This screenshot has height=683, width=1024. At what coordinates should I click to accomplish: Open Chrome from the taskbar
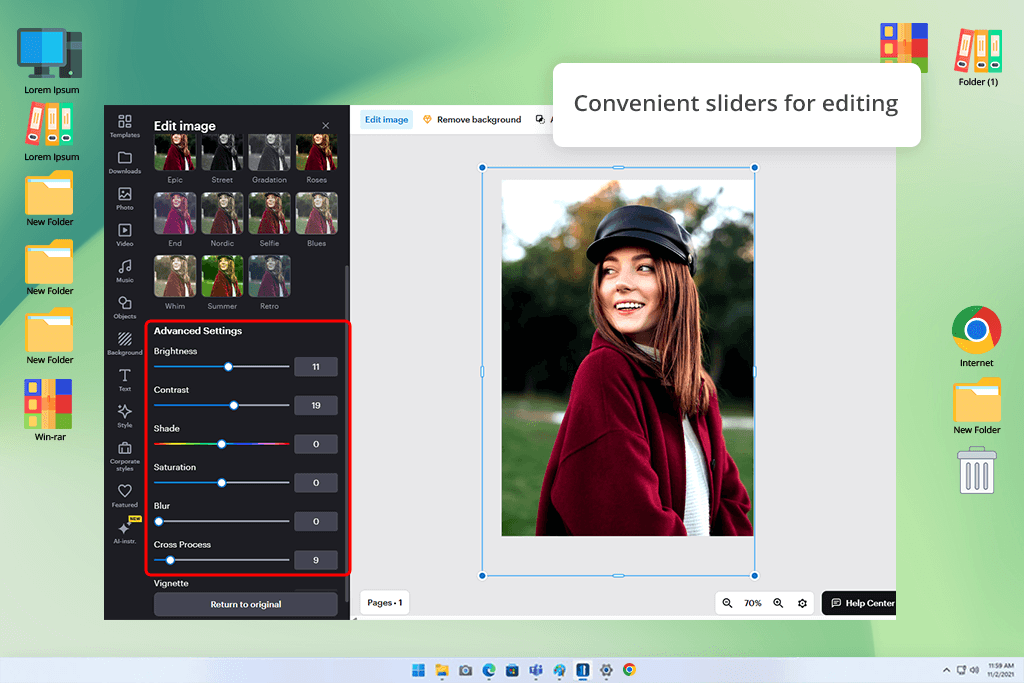[x=629, y=670]
